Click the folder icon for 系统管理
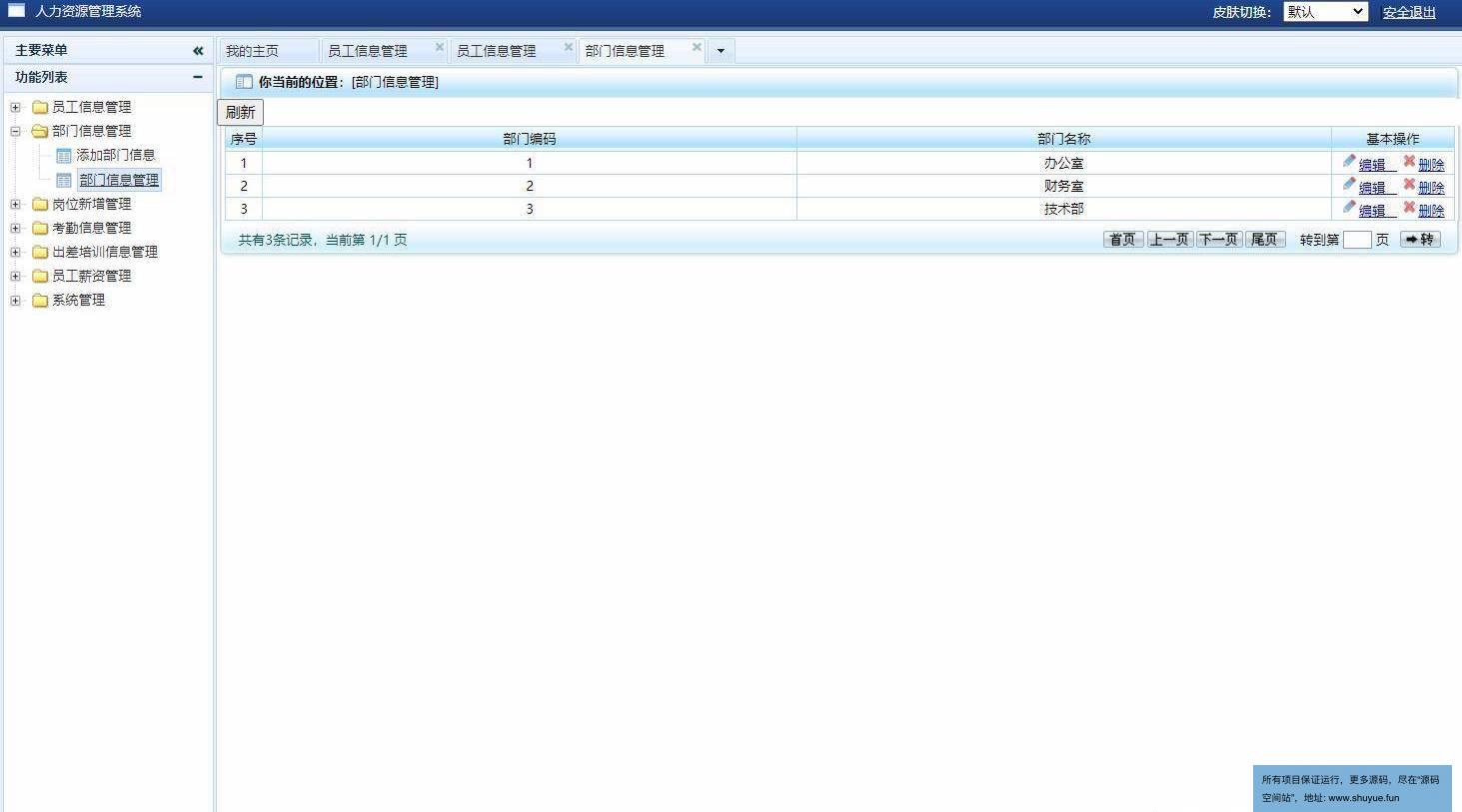 [40, 300]
